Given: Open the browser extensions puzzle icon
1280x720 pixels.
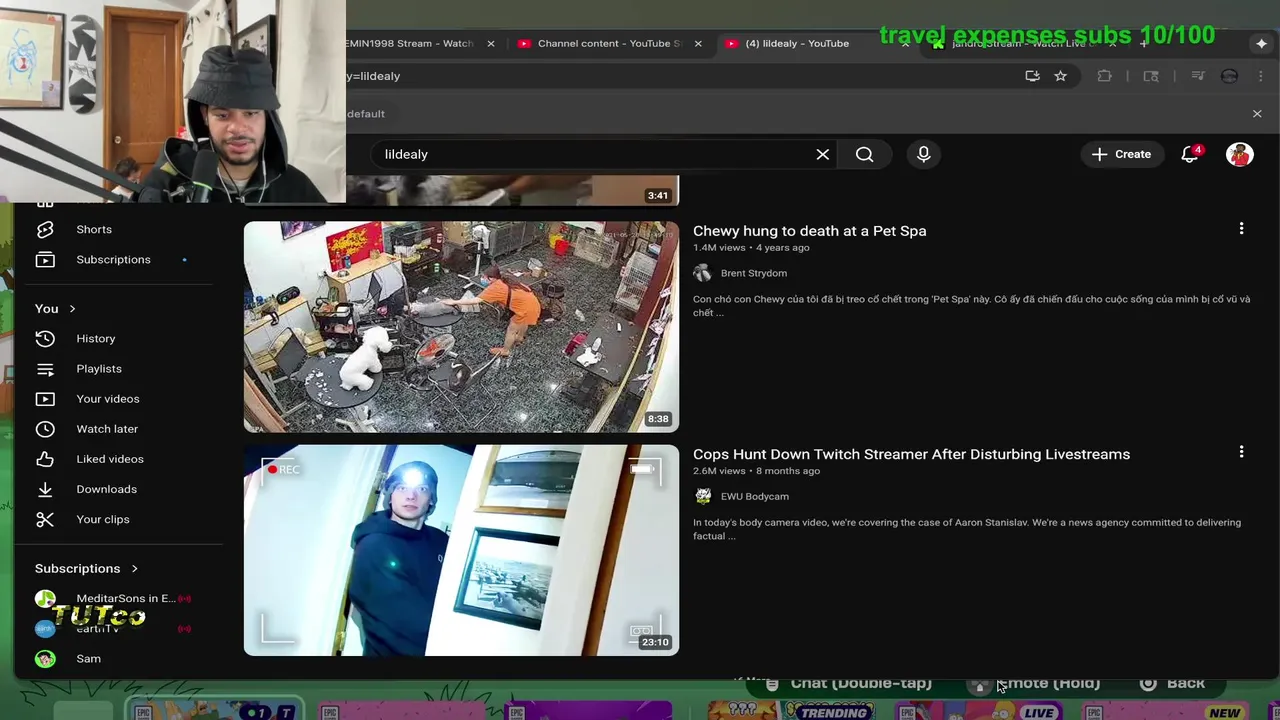Looking at the screenshot, I should (x=1104, y=76).
